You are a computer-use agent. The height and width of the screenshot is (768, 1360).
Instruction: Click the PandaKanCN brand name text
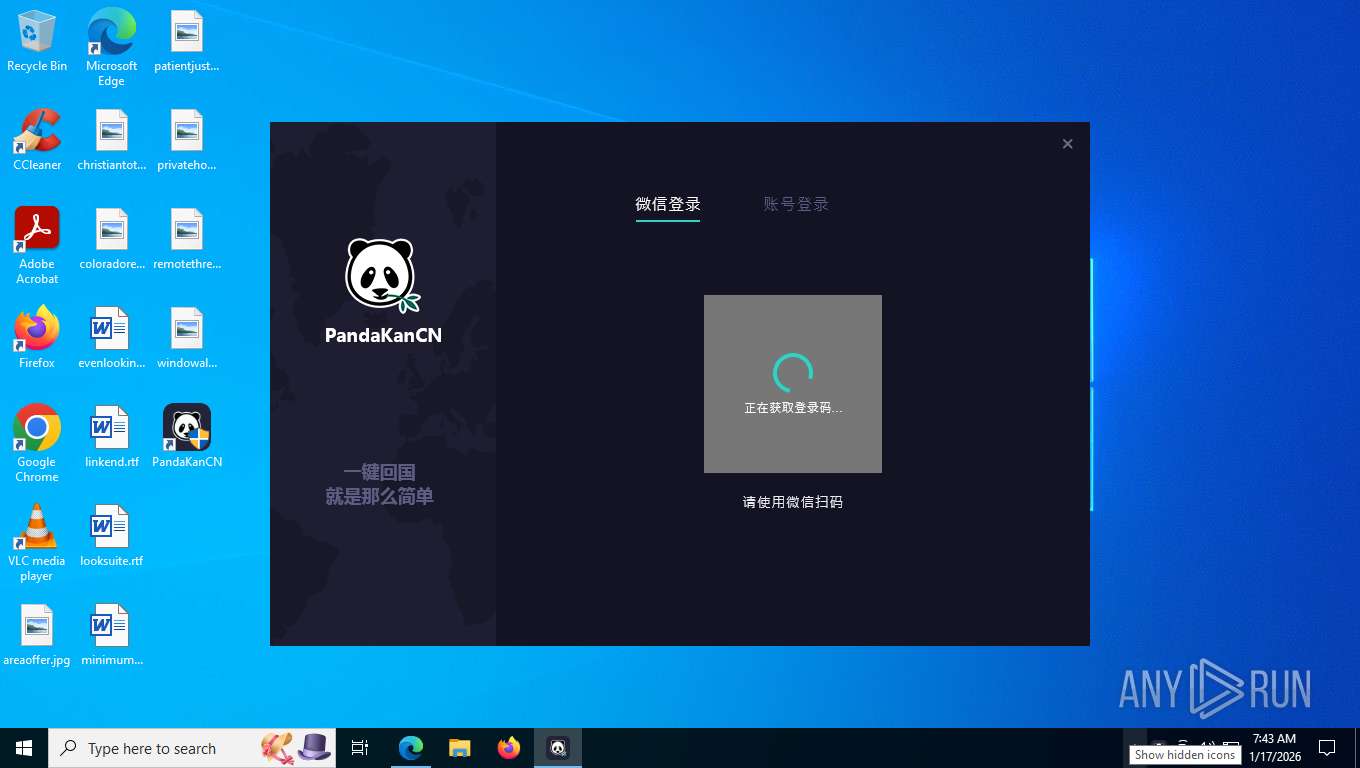point(383,335)
